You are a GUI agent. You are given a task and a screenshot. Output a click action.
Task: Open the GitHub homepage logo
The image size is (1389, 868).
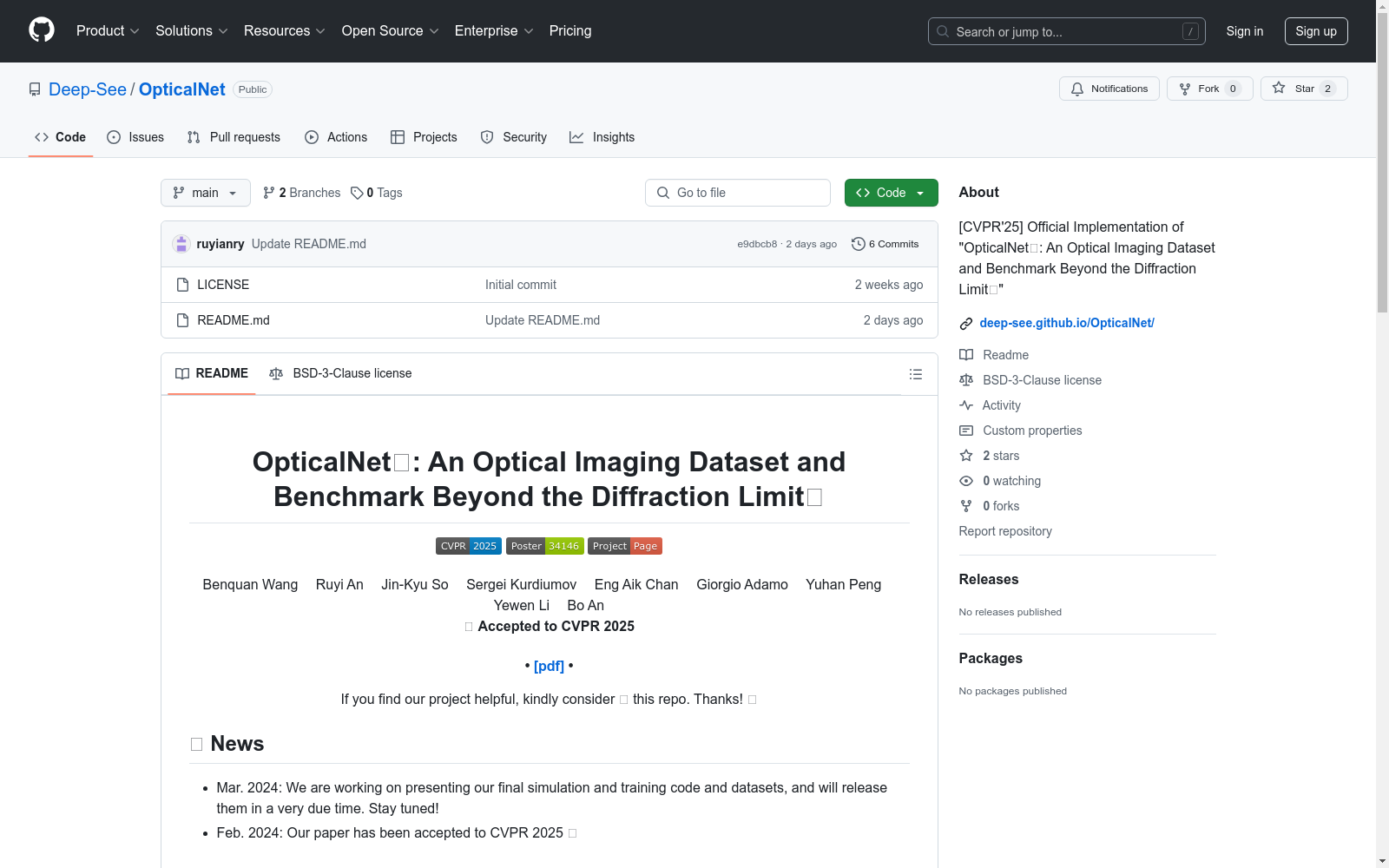click(x=42, y=30)
